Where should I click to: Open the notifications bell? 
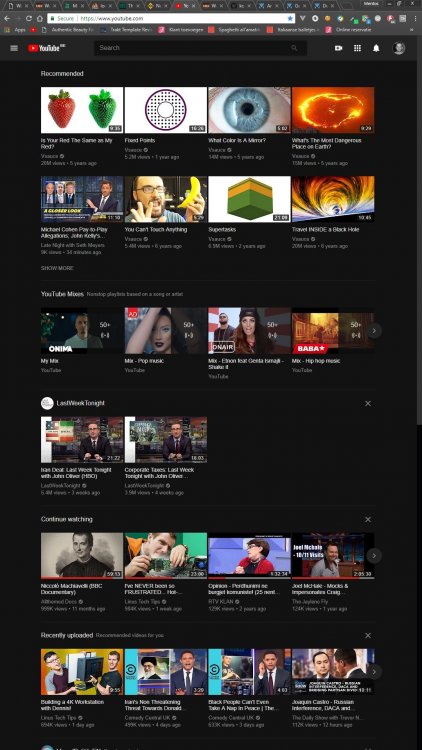click(x=377, y=48)
